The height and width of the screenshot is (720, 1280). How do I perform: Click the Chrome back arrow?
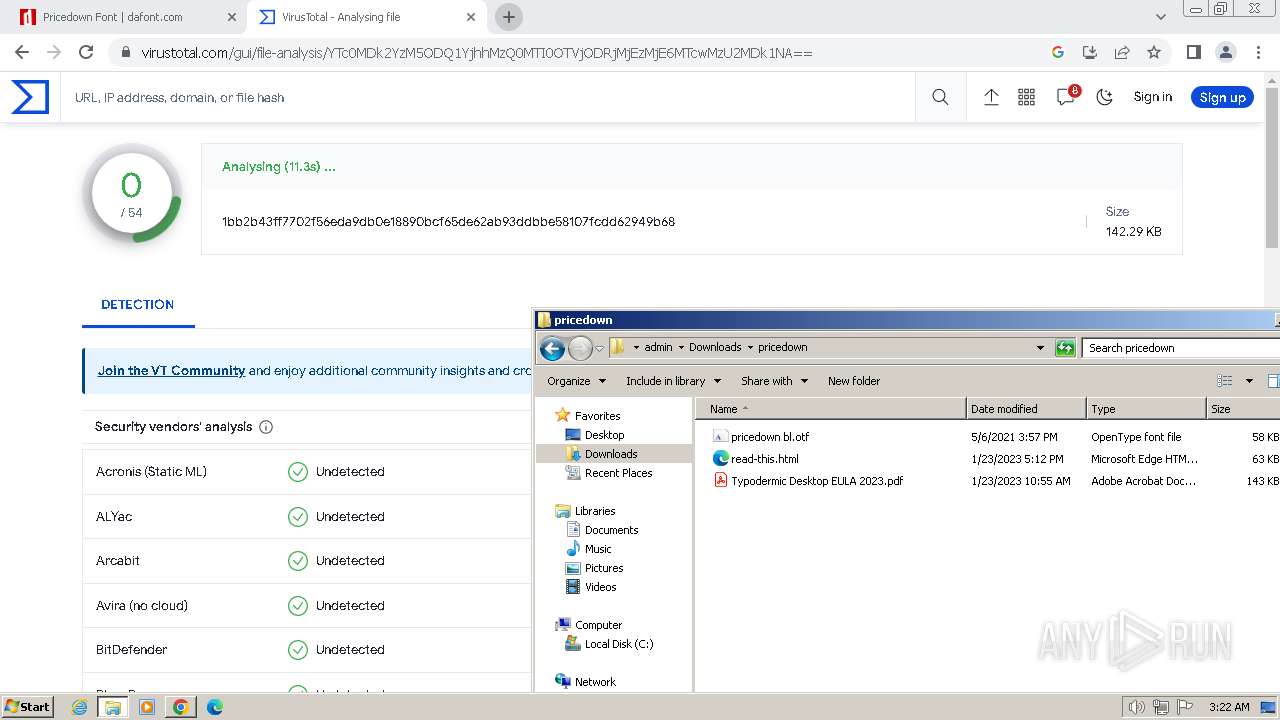tap(22, 52)
